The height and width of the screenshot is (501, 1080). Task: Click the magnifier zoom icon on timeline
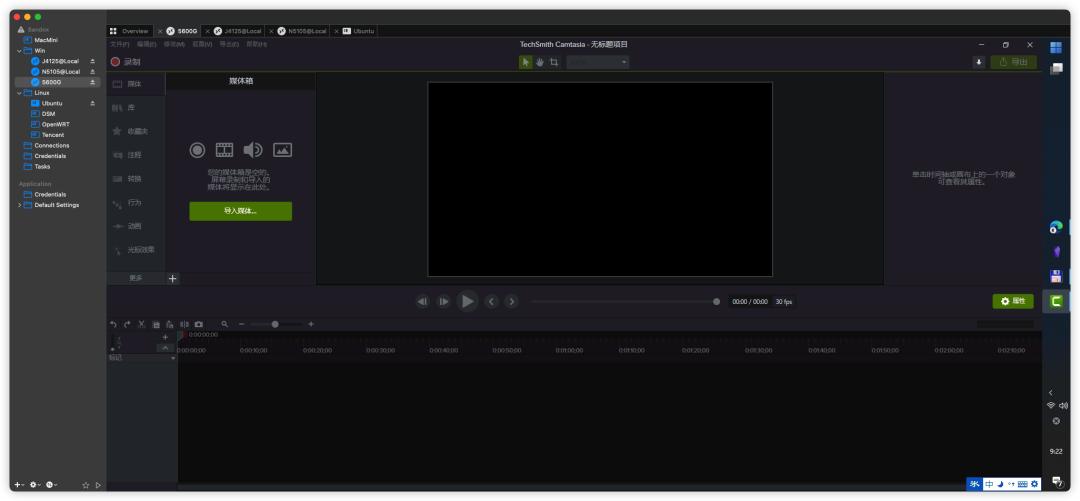tap(225, 324)
